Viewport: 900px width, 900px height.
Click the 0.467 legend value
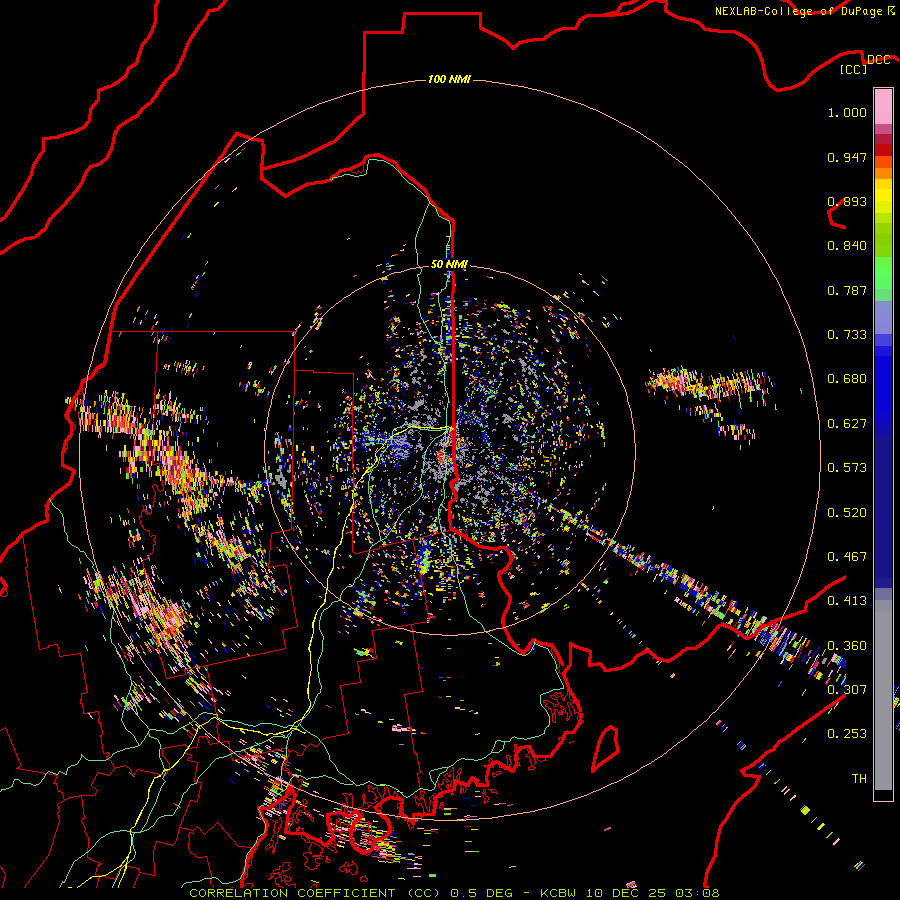[x=847, y=557]
